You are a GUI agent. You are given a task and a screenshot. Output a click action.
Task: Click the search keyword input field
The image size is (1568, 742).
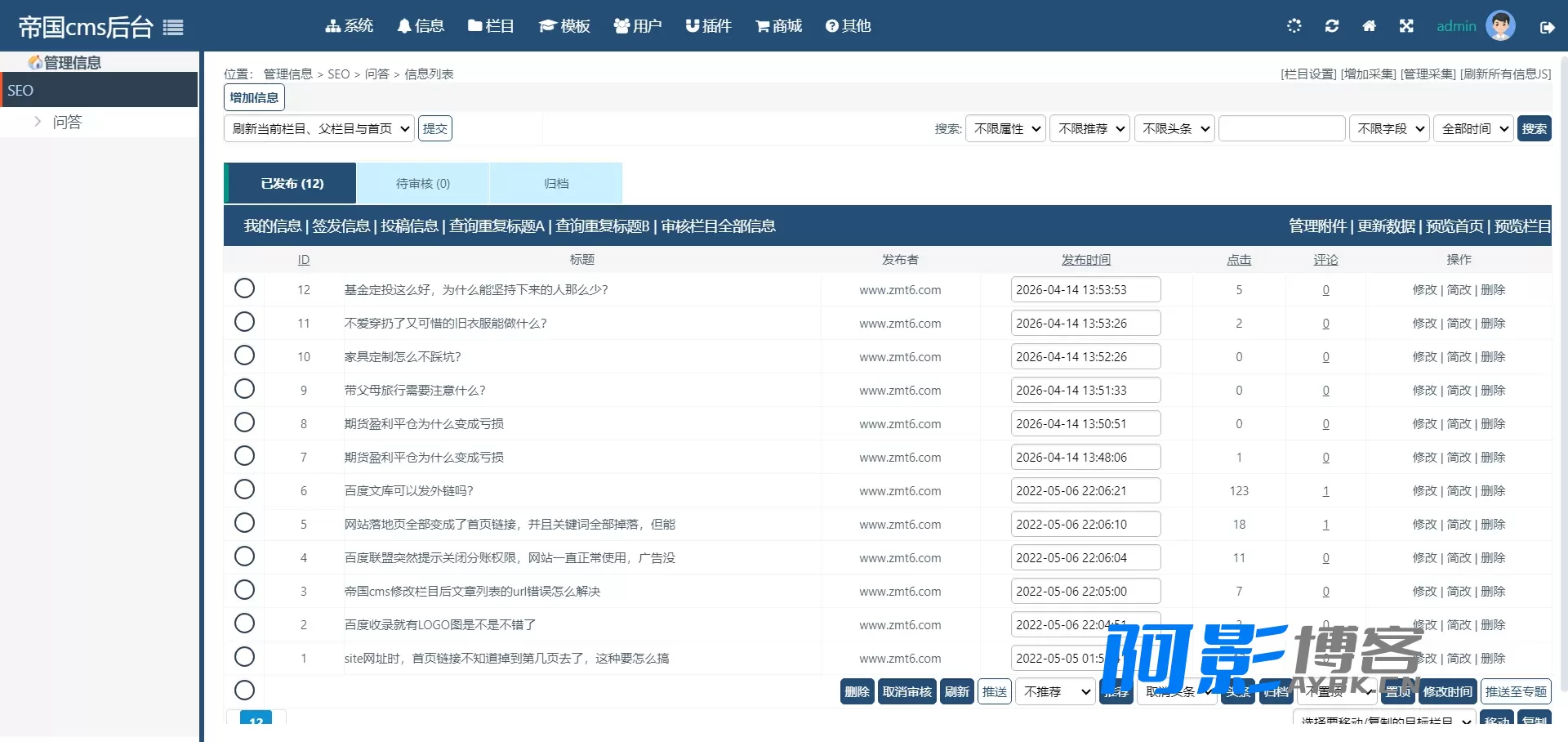[1282, 128]
